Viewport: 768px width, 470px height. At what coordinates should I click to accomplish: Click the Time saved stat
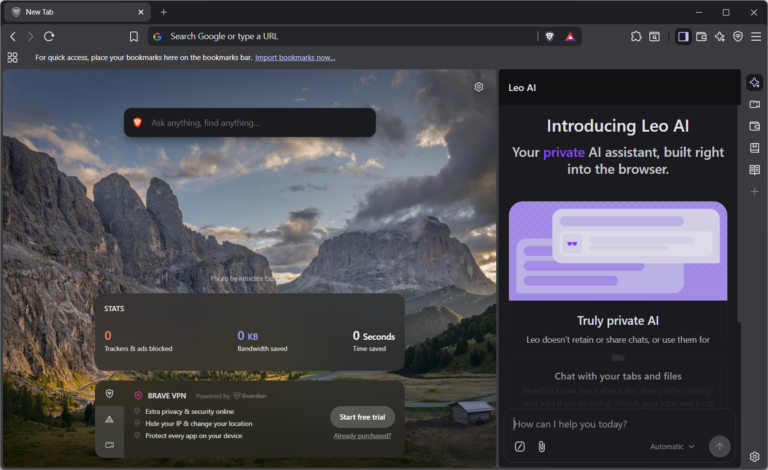pos(374,341)
